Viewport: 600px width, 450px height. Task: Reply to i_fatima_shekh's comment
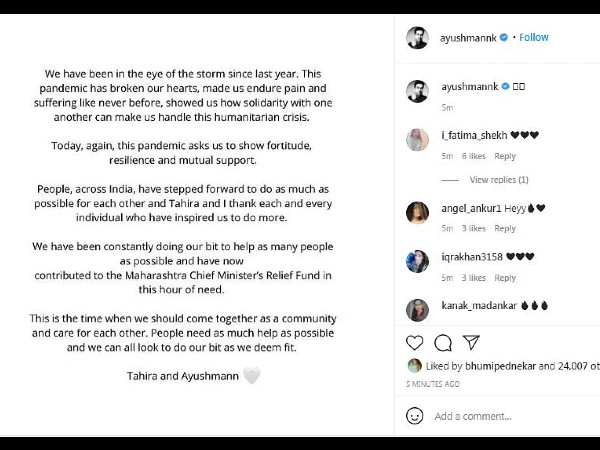click(x=505, y=156)
